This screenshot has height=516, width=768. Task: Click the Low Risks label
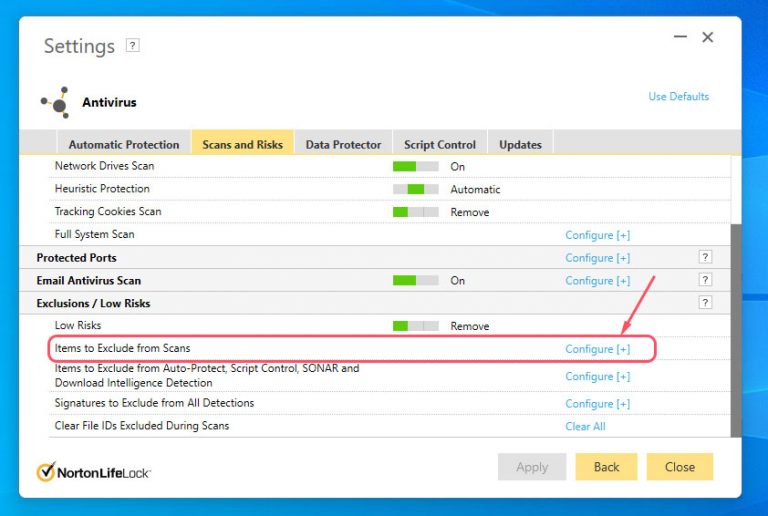(x=77, y=326)
